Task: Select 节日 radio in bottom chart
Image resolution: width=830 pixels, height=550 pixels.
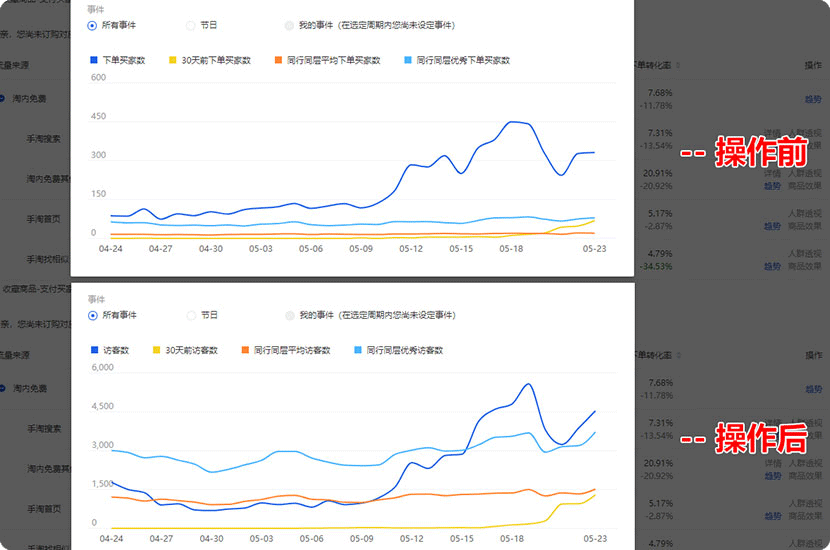Action: pos(191,315)
